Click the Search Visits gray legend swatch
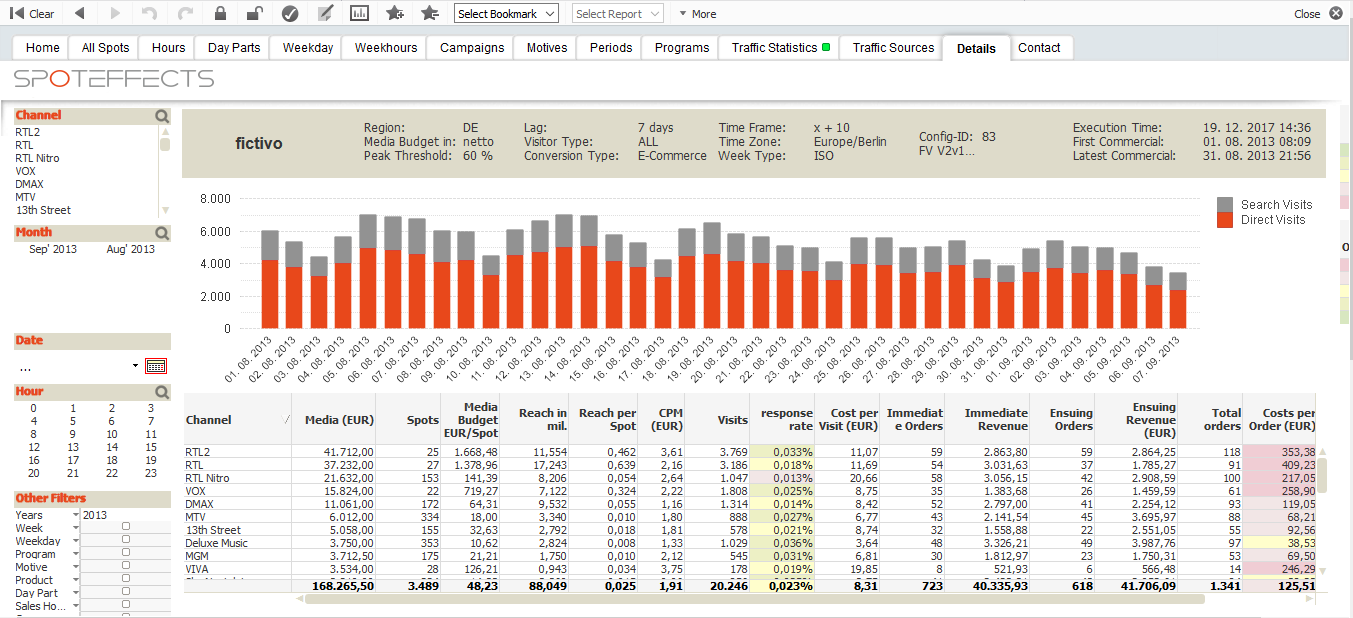 click(1225, 204)
